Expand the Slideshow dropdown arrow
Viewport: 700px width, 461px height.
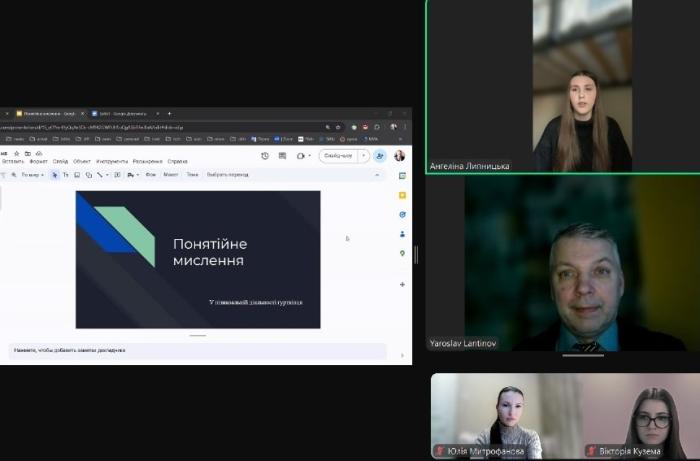[x=363, y=156]
